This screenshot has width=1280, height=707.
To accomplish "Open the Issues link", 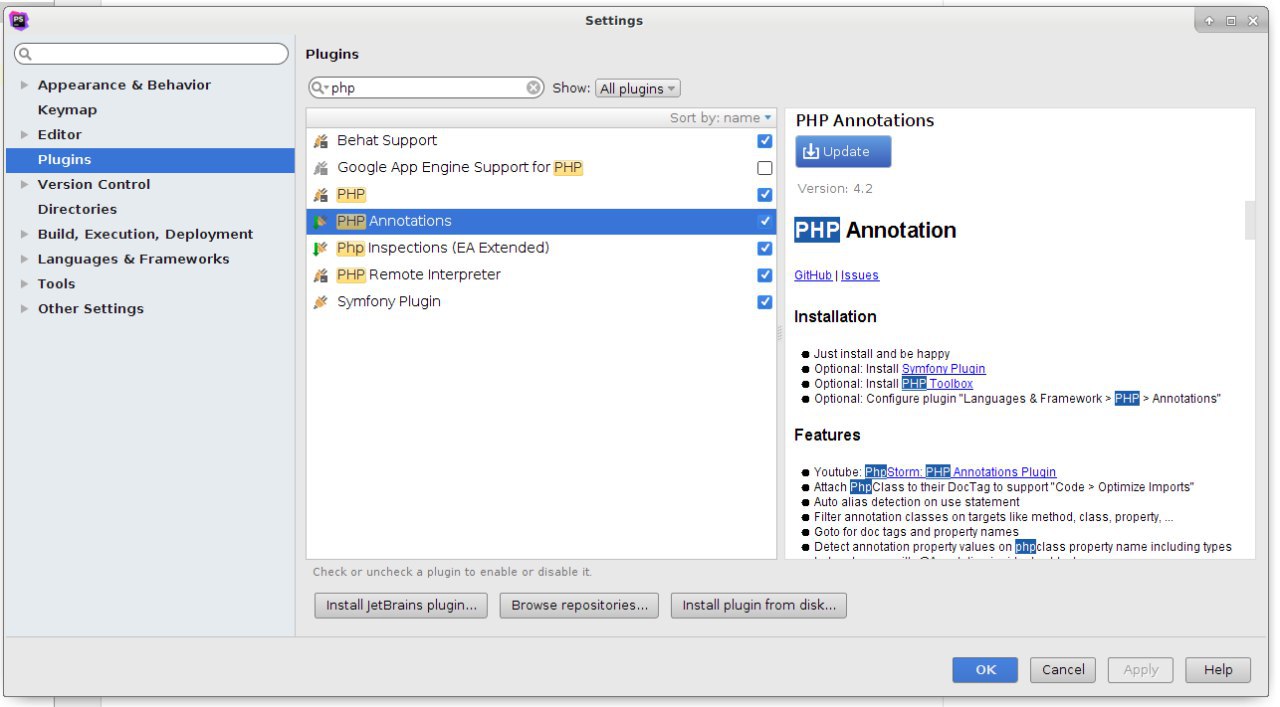I will [860, 276].
